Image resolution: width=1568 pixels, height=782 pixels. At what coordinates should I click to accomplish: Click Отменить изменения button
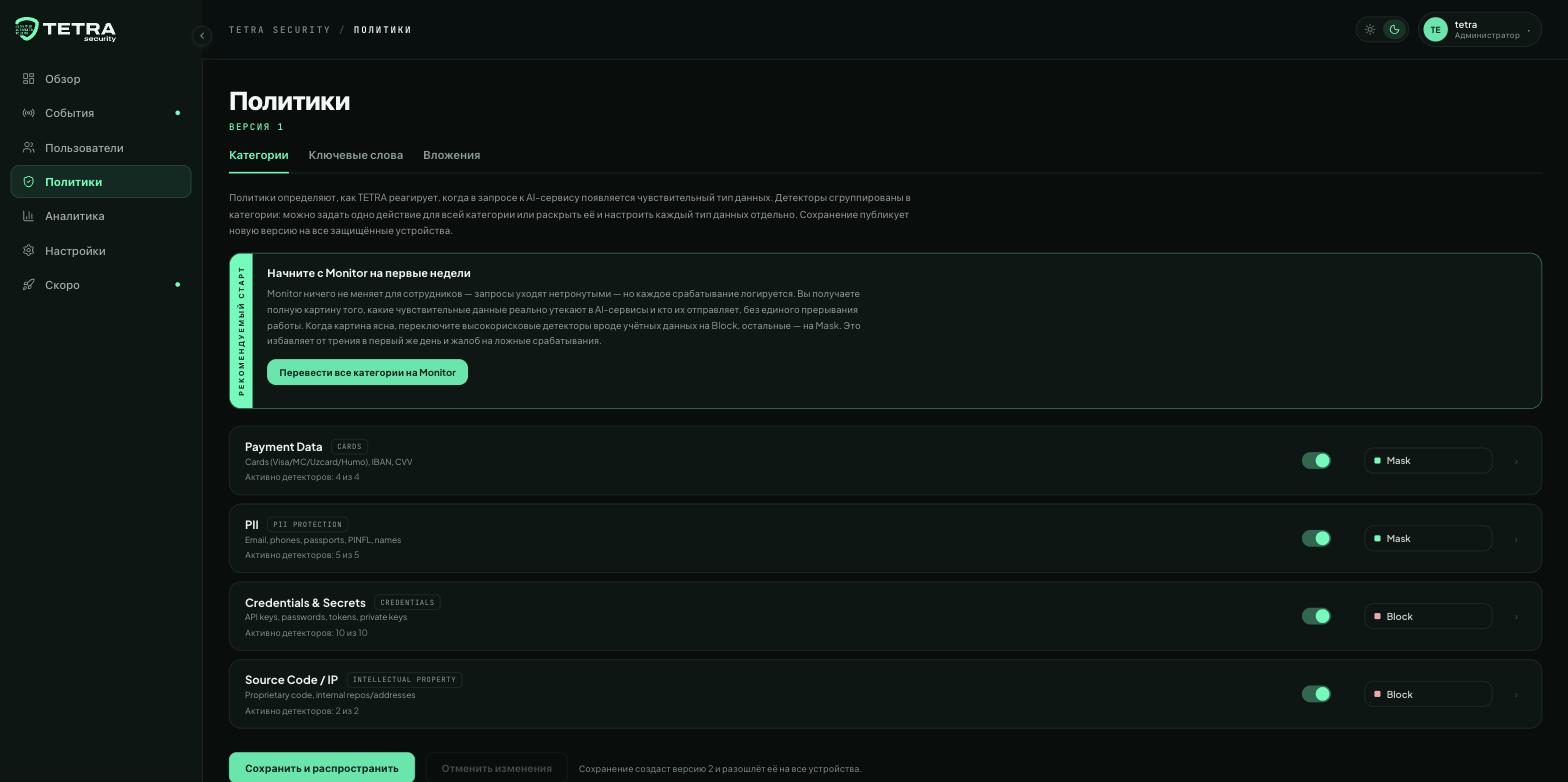click(x=496, y=768)
